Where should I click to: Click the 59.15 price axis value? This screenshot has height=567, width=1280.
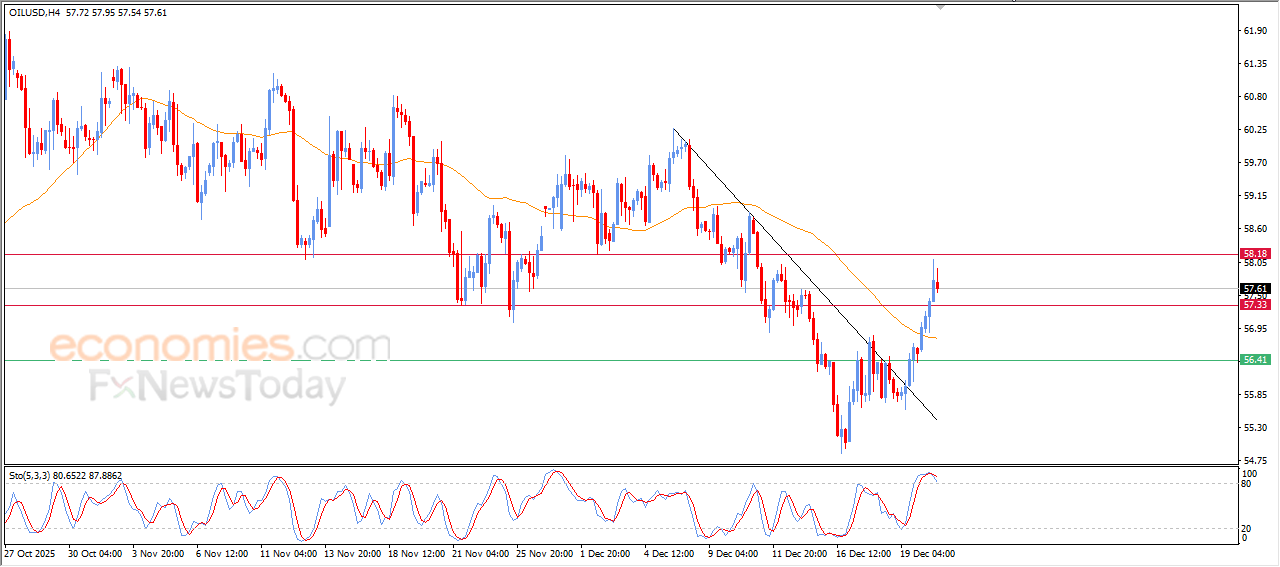pyautogui.click(x=1256, y=196)
